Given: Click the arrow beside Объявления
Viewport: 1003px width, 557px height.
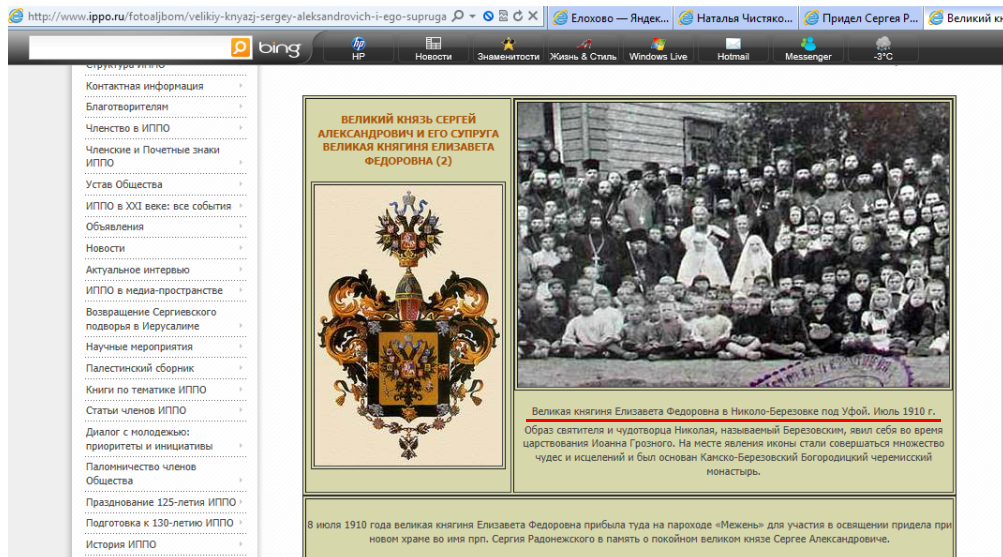Looking at the screenshot, I should pos(241,226).
